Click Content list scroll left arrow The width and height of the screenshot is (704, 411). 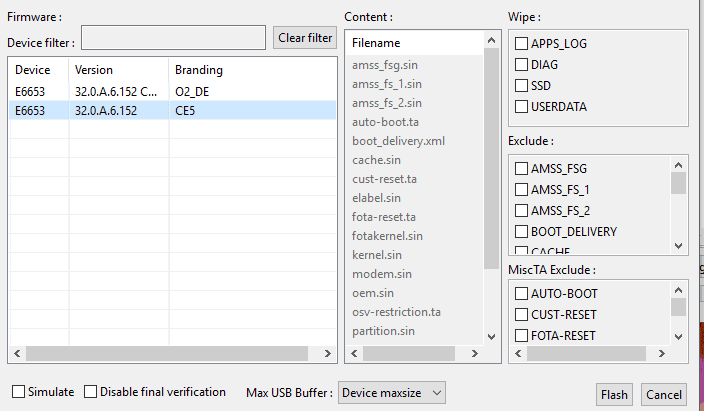(354, 354)
